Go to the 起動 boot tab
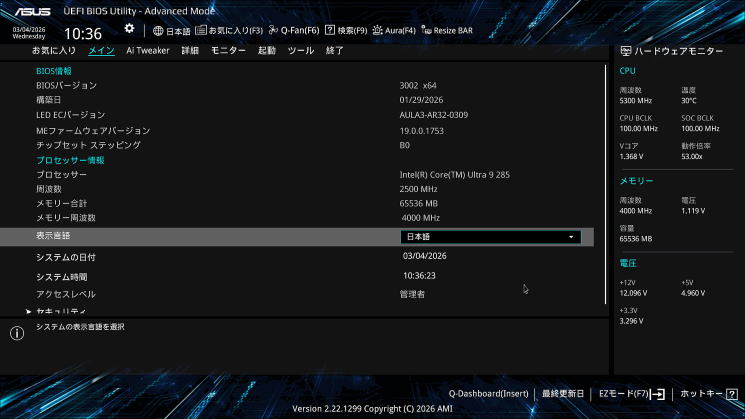This screenshot has width=745, height=419. pos(267,50)
